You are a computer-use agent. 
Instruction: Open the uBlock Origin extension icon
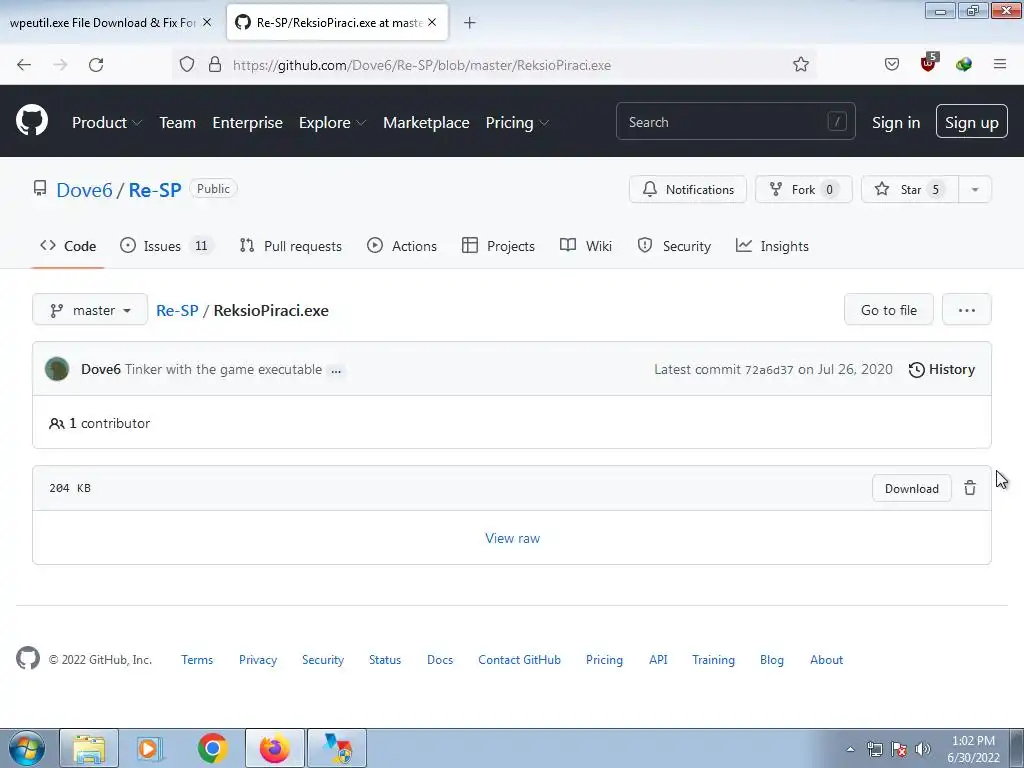click(x=929, y=63)
